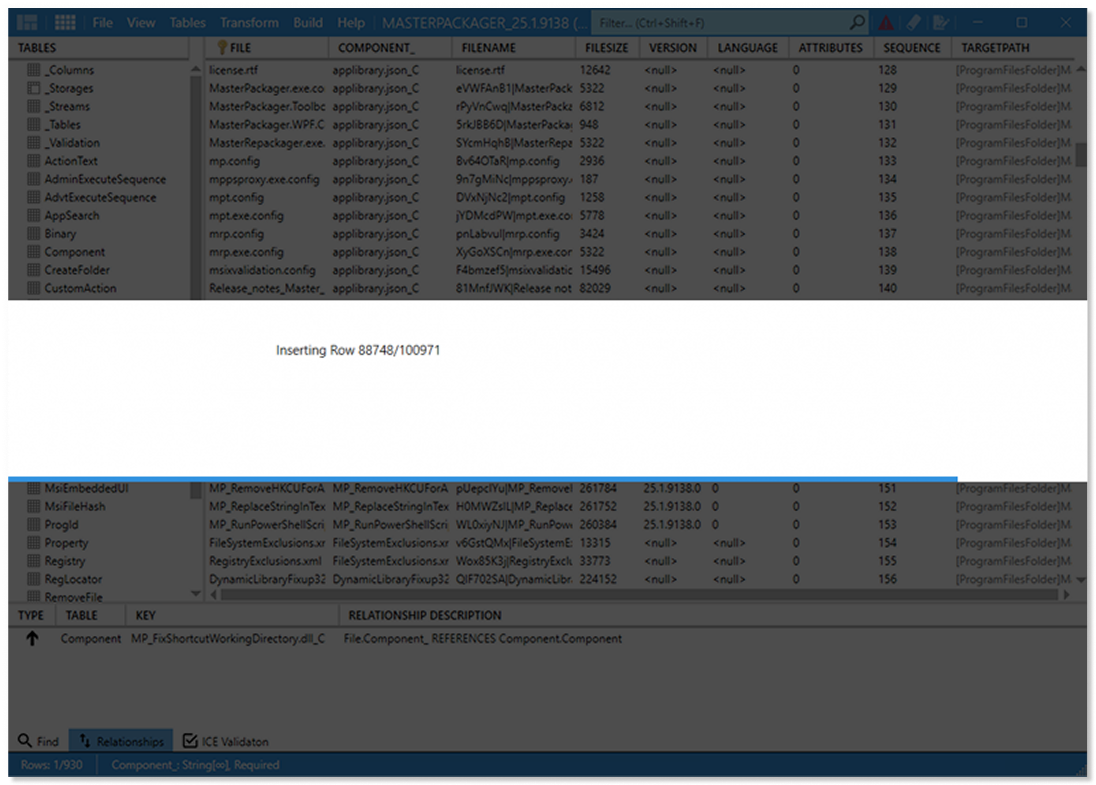Click the editor layout icon in title bar
The width and height of the screenshot is (1096, 785).
pos(27,22)
